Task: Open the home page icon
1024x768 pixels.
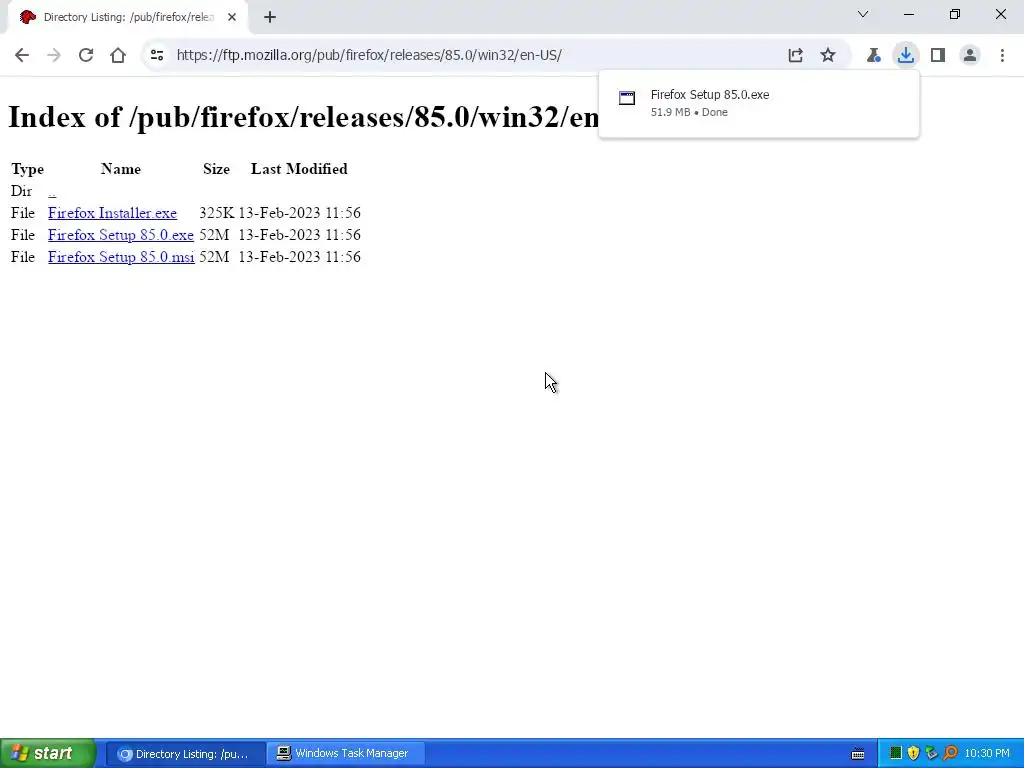Action: tap(118, 55)
